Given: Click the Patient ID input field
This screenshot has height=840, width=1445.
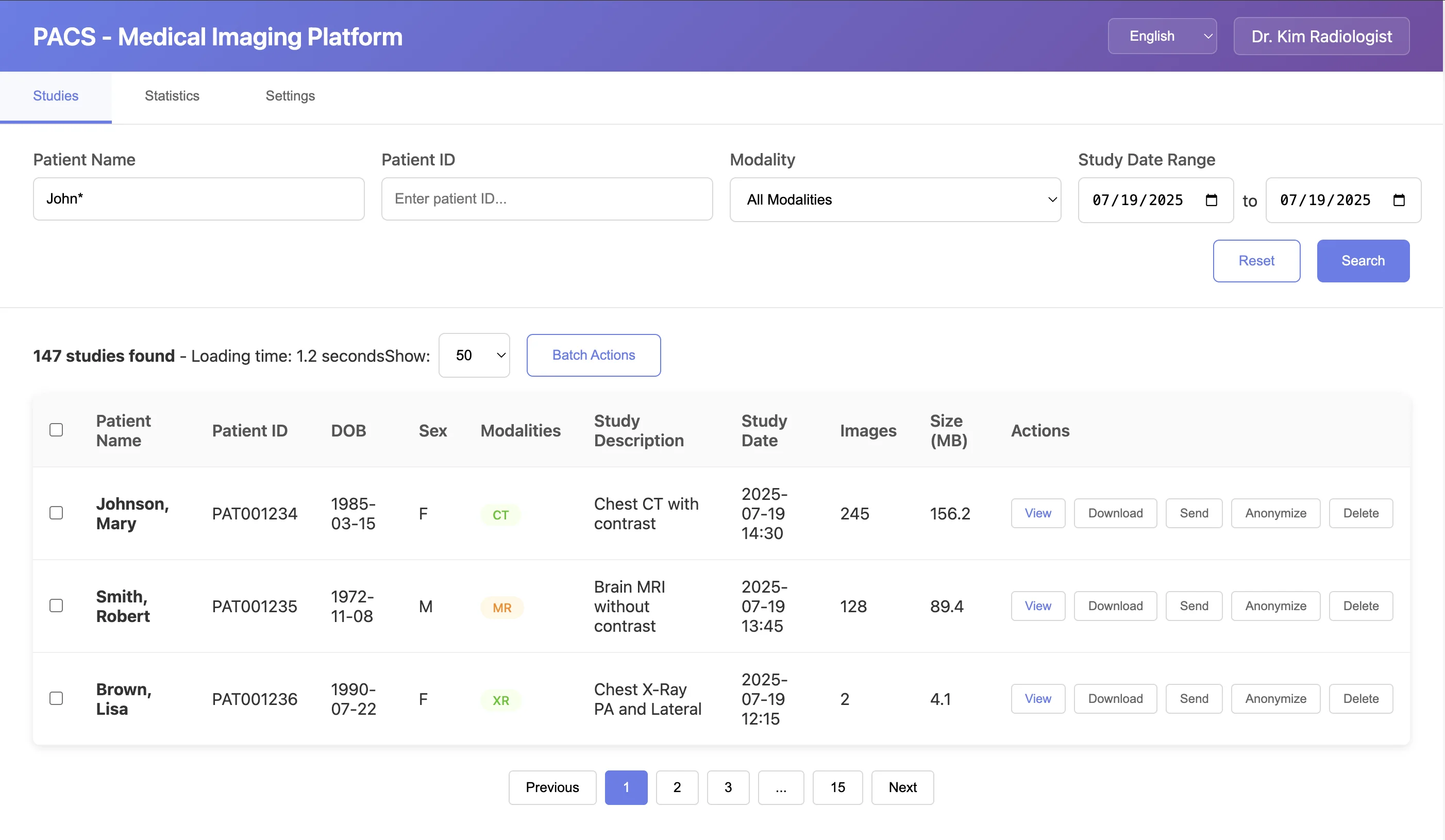Looking at the screenshot, I should [546, 198].
